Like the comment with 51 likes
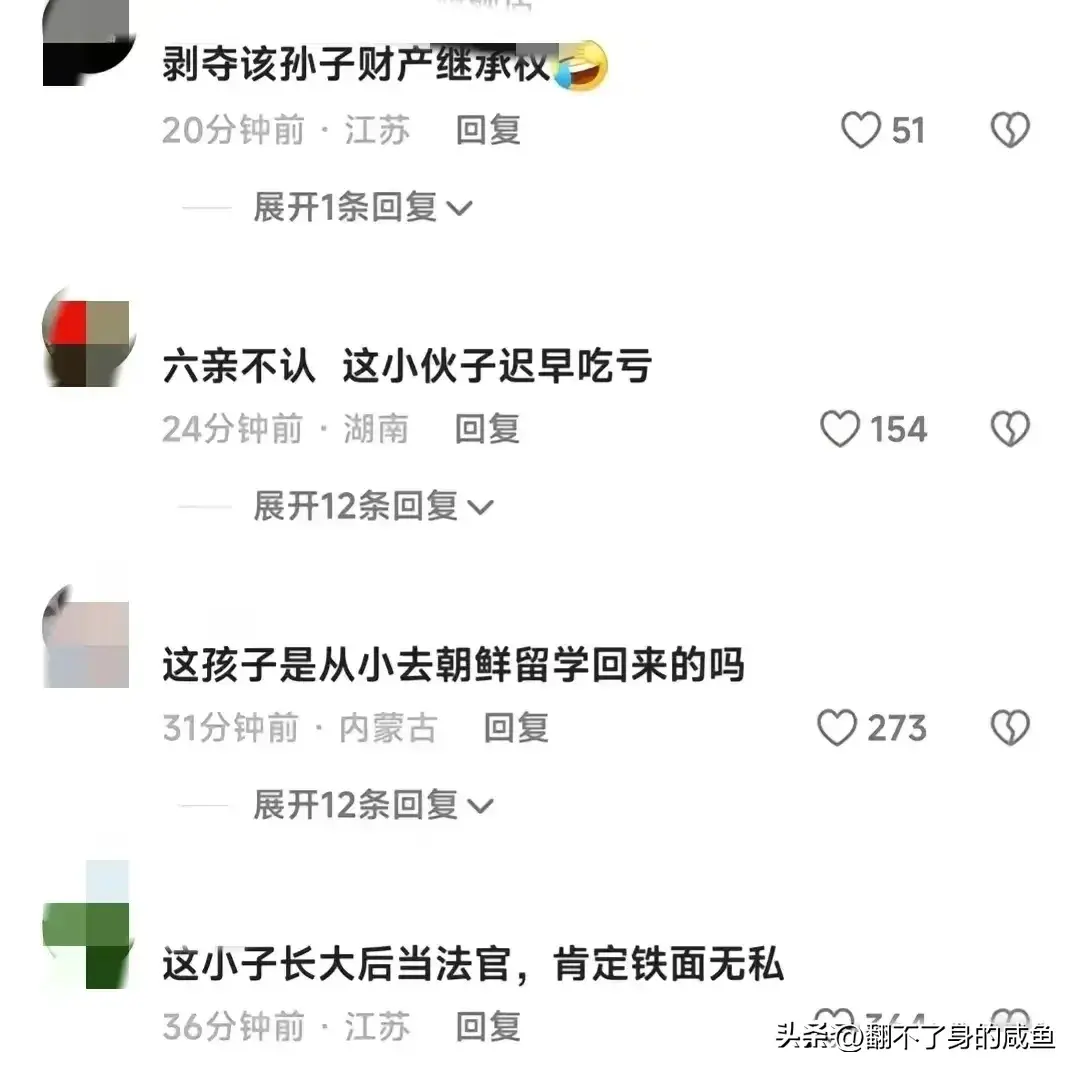Screen dimensions: 1080x1074 pyautogui.click(x=861, y=130)
